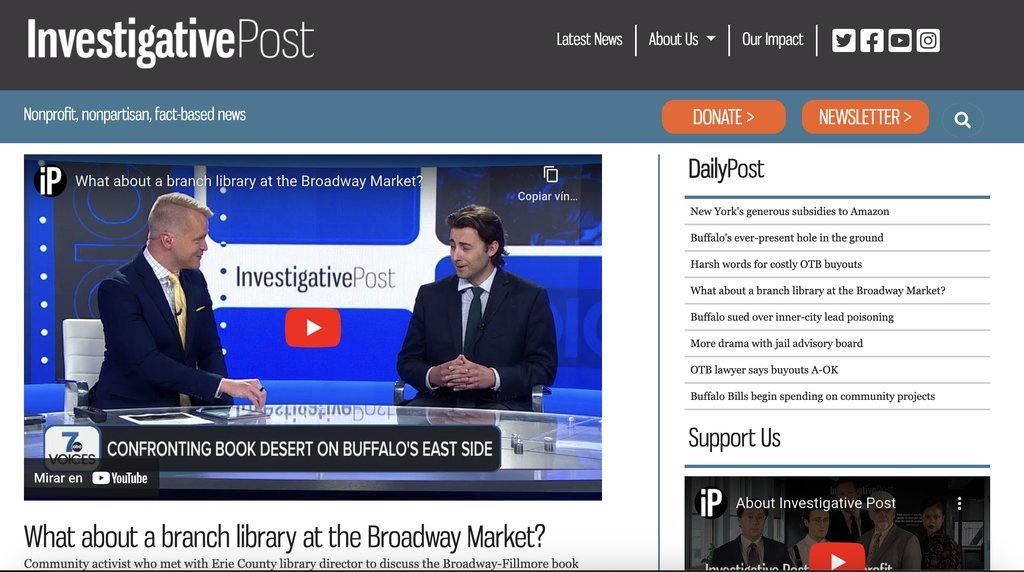Open the three-dot menu on About video
Image resolution: width=1024 pixels, height=572 pixels.
[x=959, y=503]
